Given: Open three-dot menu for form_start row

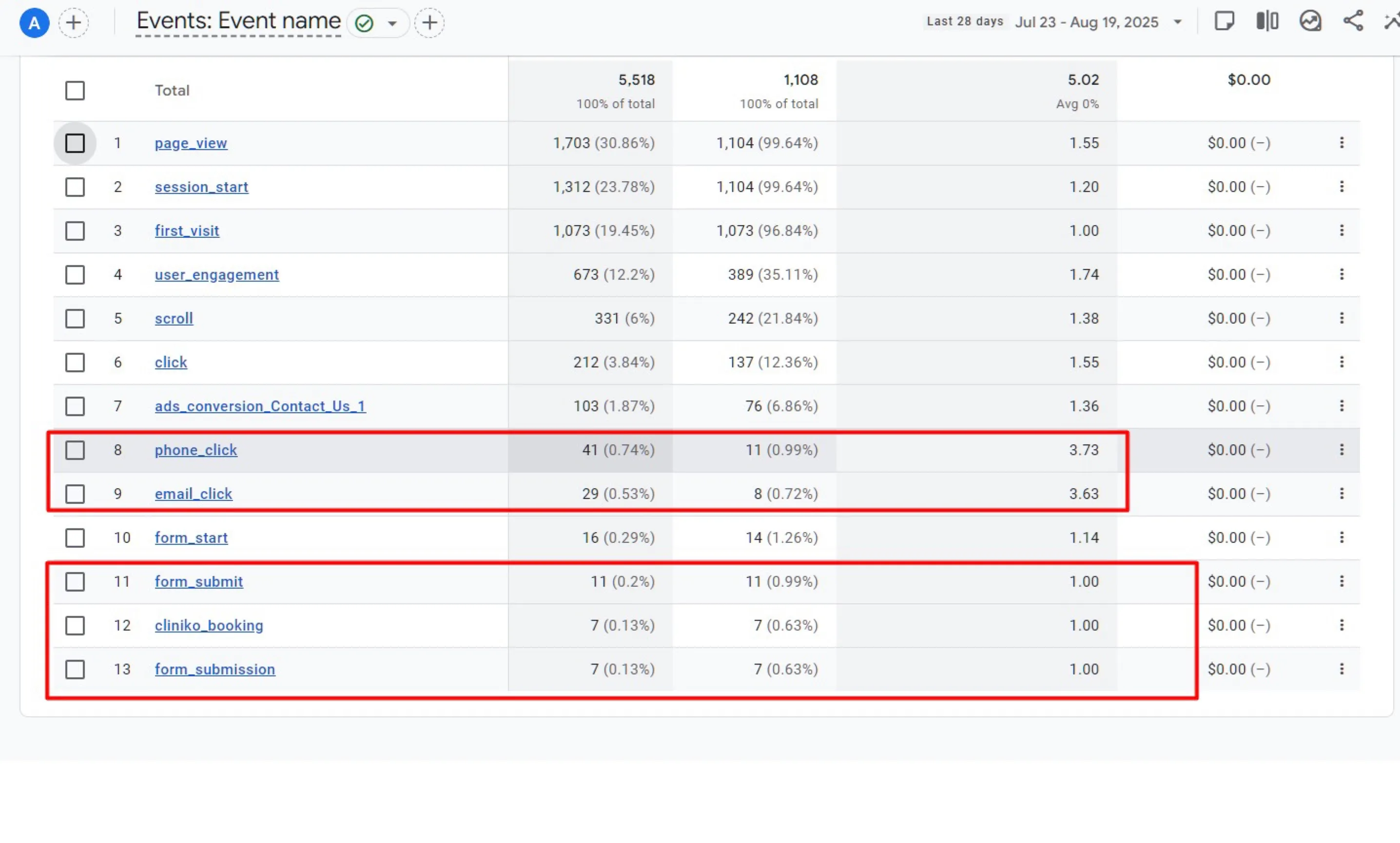Looking at the screenshot, I should (x=1342, y=537).
